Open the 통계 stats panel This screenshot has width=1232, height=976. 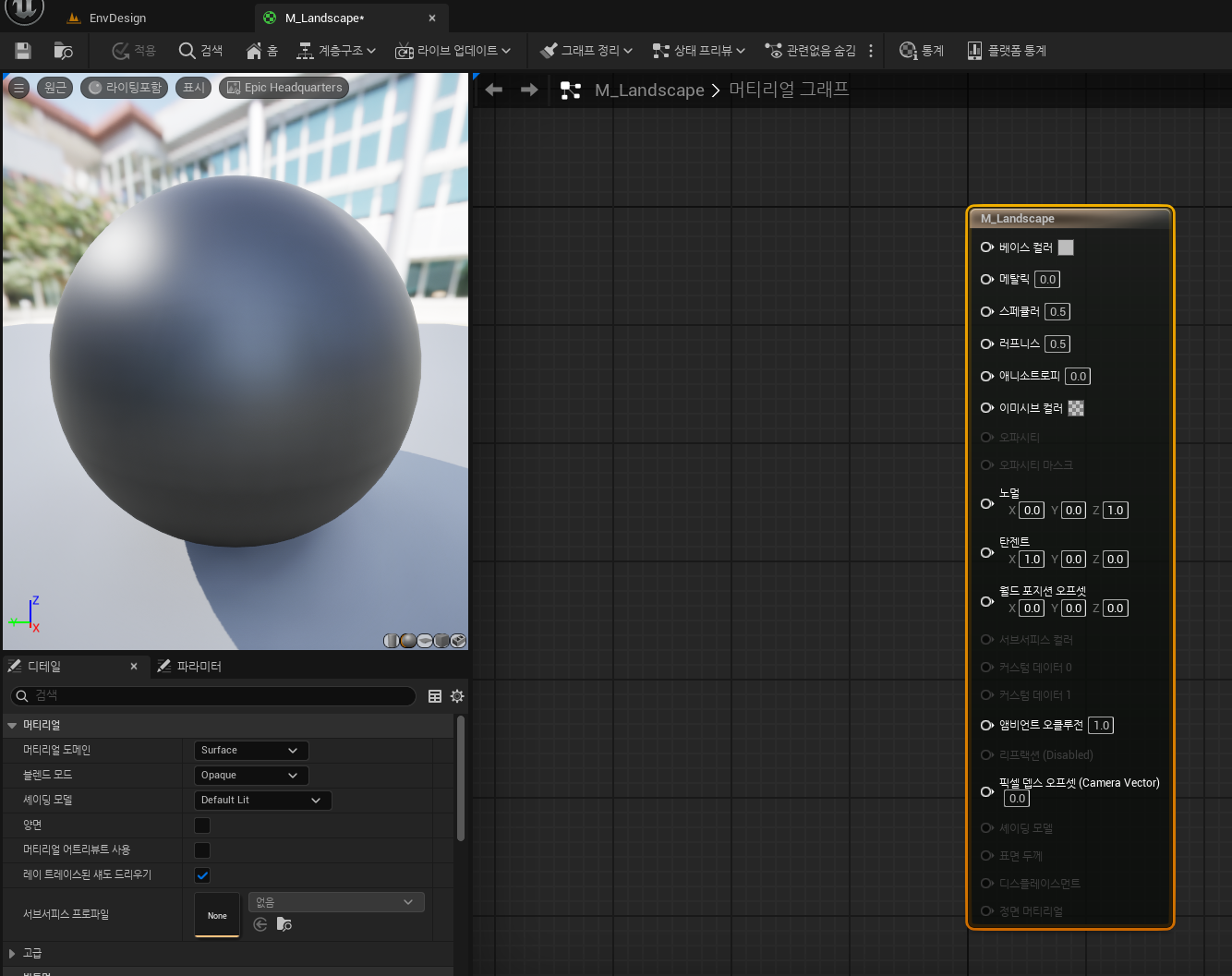[922, 51]
